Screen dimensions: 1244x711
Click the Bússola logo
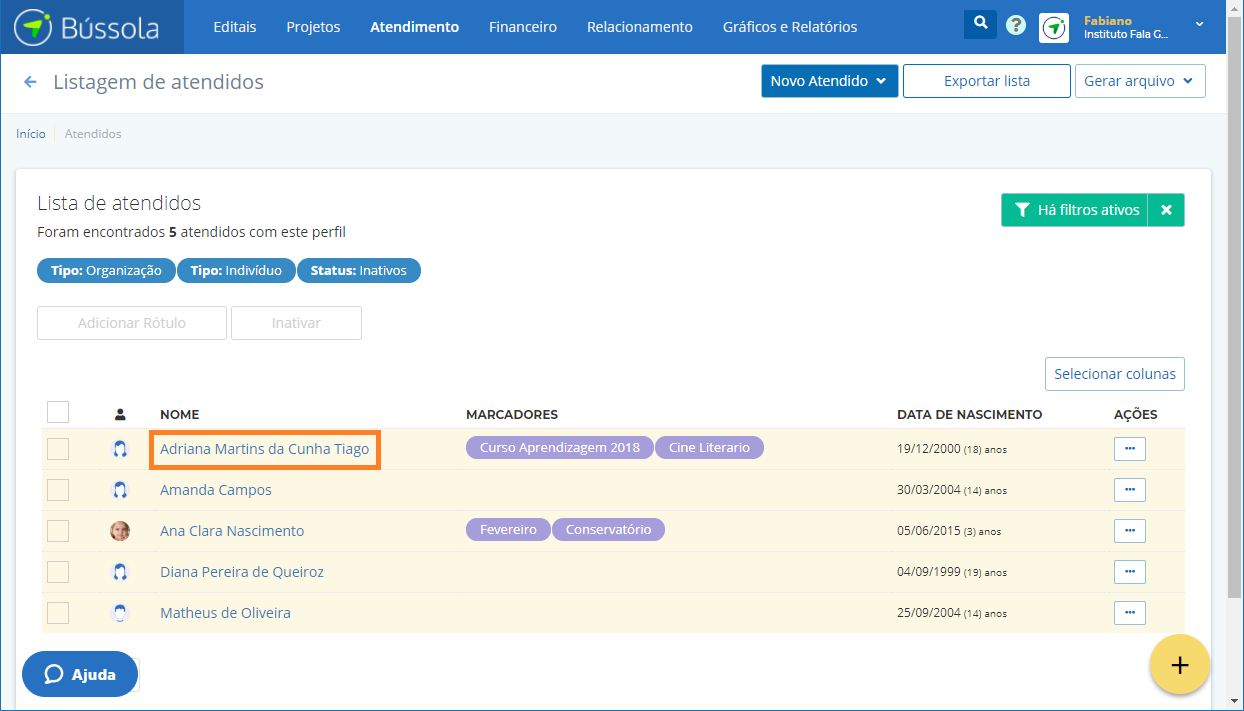[87, 27]
